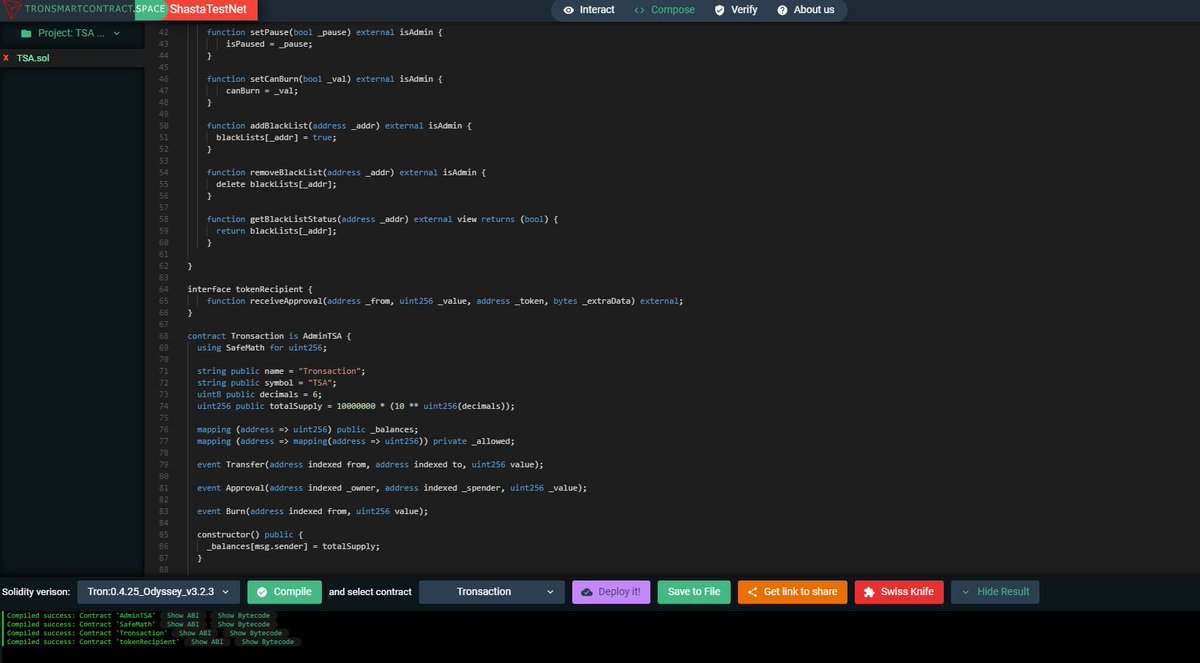Screen dimensions: 1200x663
Task: Click the eye icon beside Interact
Action: (568, 10)
